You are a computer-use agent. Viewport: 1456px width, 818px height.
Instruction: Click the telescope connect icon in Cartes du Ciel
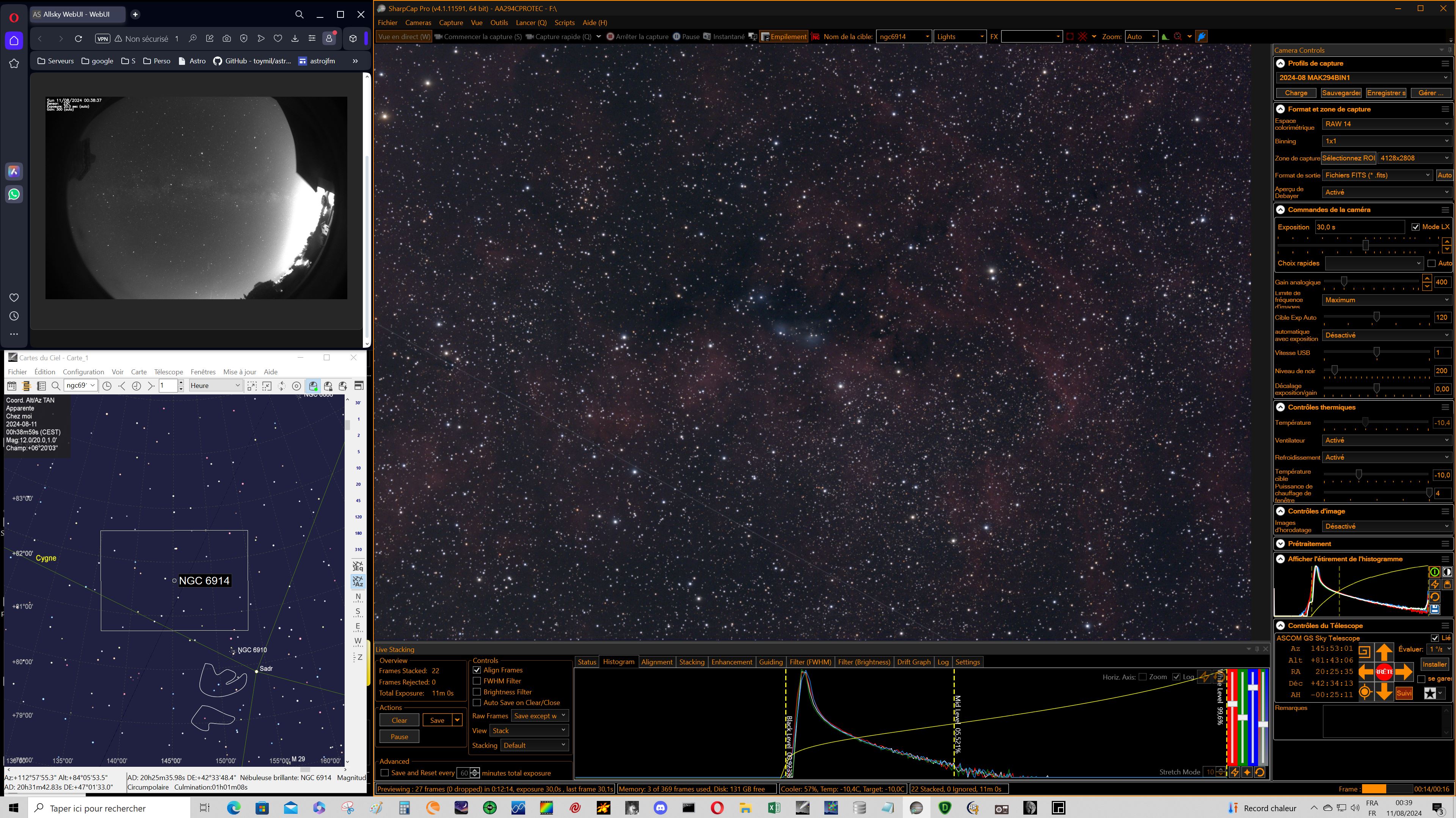coord(312,386)
